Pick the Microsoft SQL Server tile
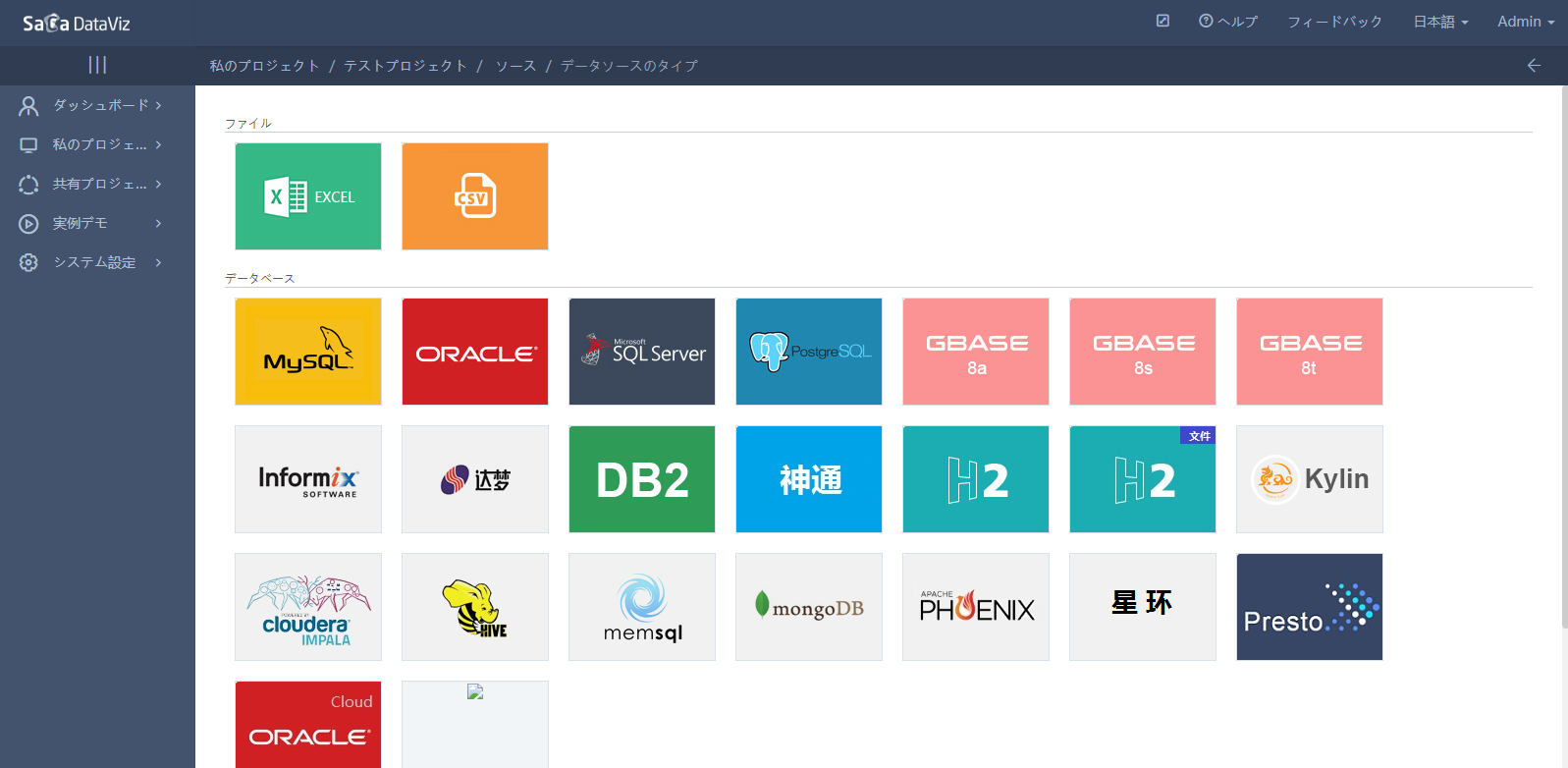Viewport: 1568px width, 768px height. tap(642, 352)
